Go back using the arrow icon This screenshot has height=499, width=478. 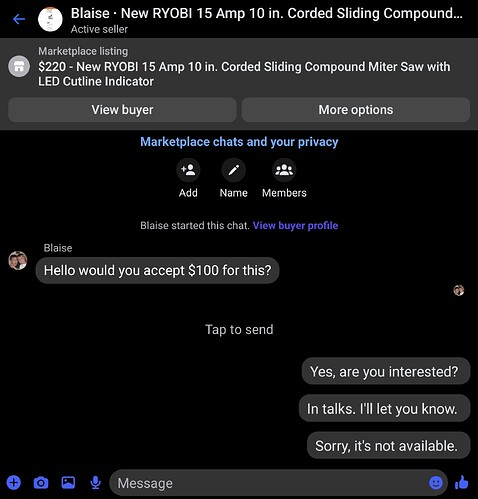[x=19, y=19]
